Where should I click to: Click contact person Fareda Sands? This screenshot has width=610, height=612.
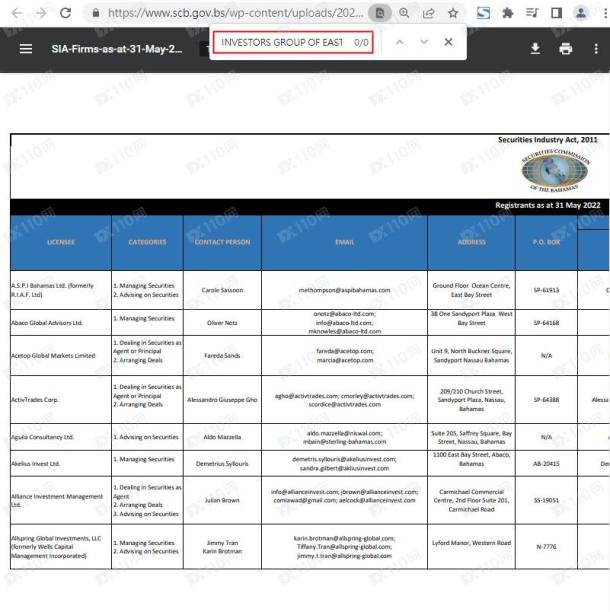point(222,356)
